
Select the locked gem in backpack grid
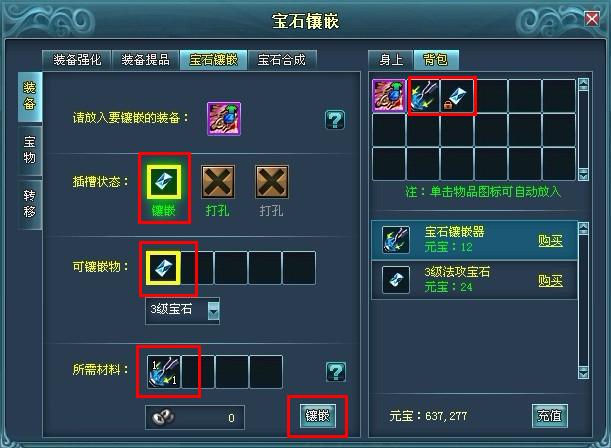(457, 96)
